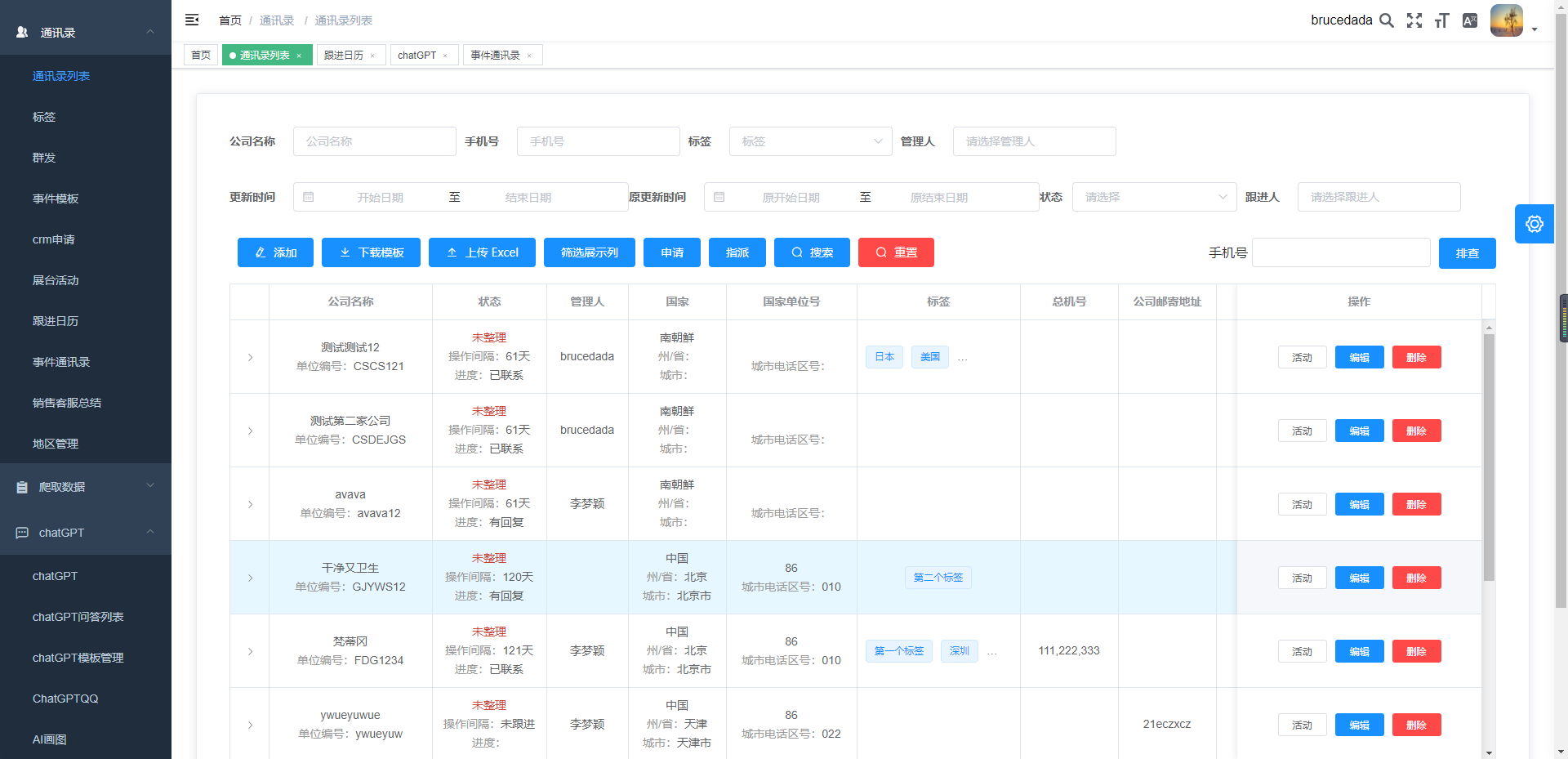Screen dimensions: 1568x759
Task: Open 标签 in the sidebar menu
Action: coord(86,117)
